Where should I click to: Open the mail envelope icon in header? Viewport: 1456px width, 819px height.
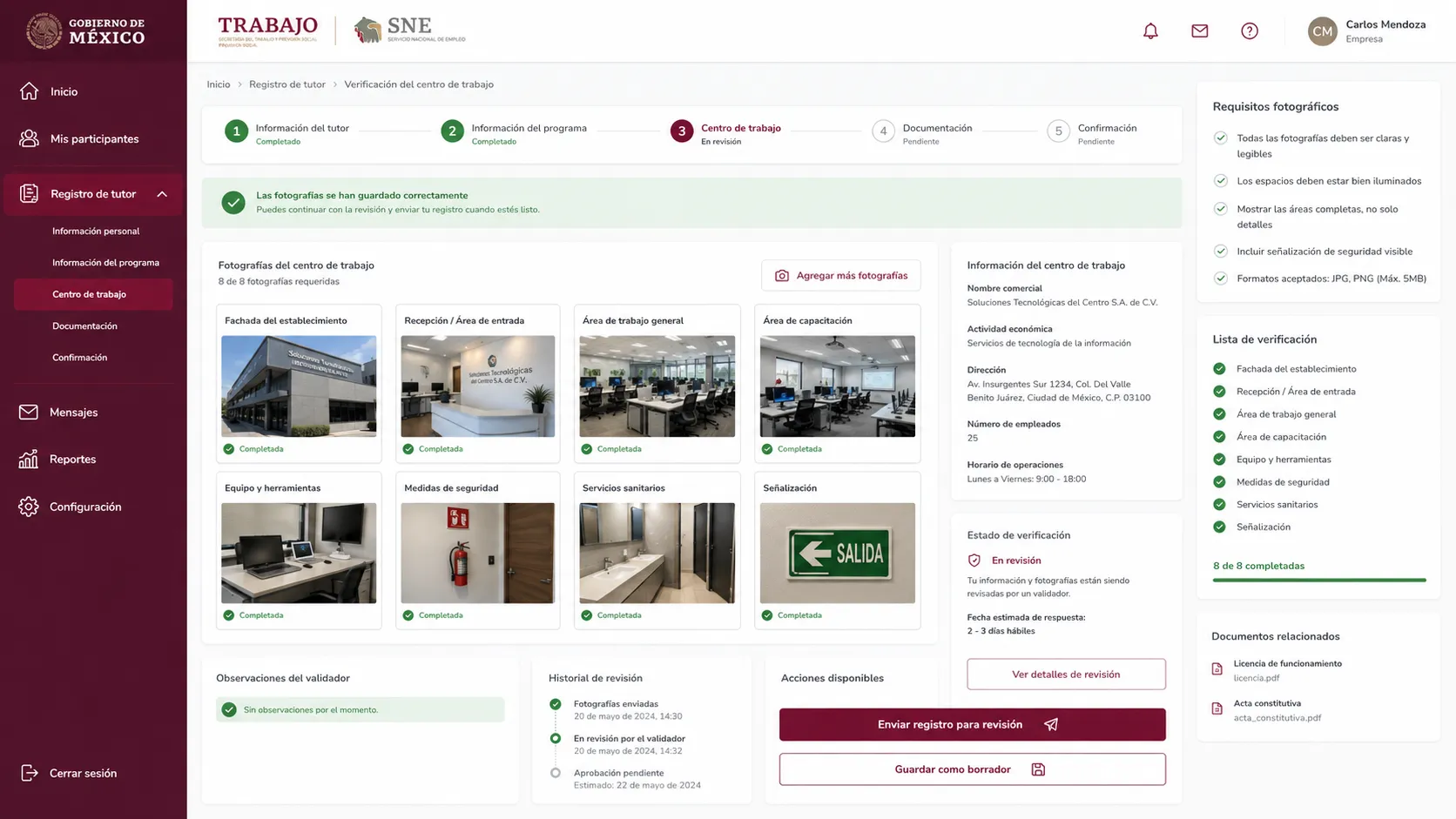click(1199, 31)
